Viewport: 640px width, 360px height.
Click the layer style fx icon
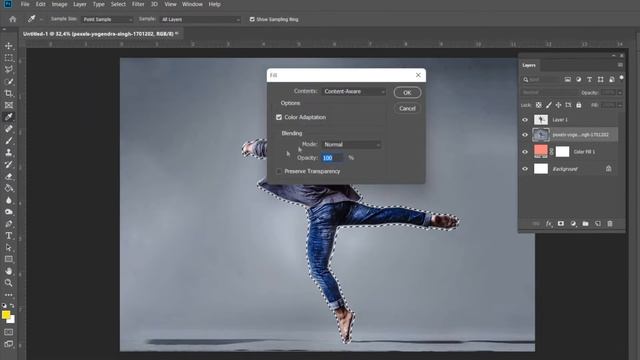tap(549, 224)
